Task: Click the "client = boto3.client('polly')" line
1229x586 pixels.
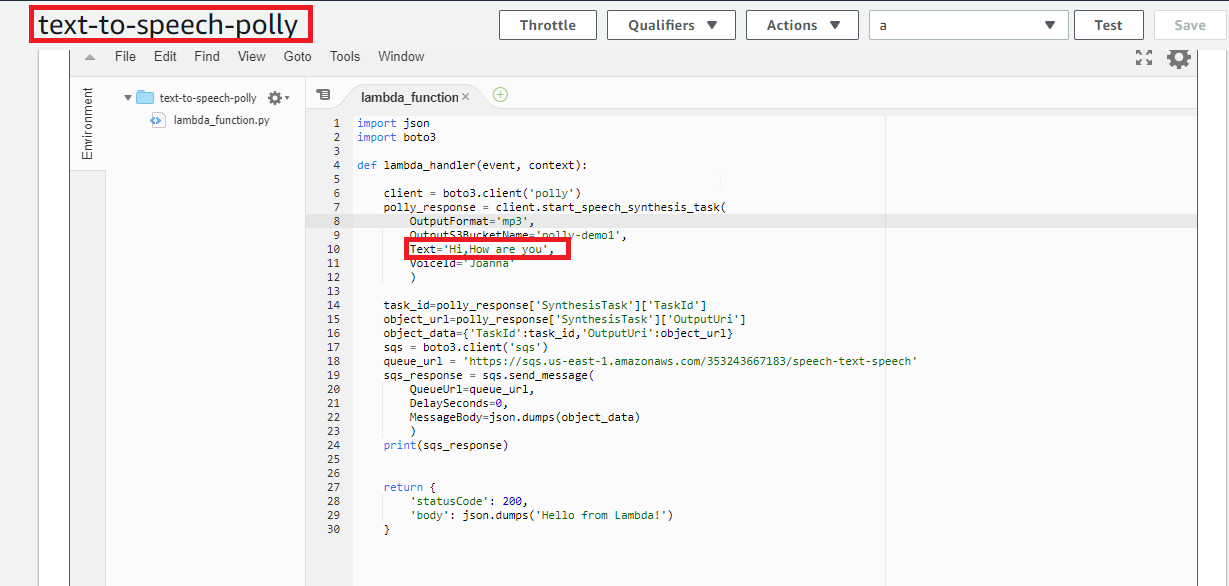Action: point(482,193)
